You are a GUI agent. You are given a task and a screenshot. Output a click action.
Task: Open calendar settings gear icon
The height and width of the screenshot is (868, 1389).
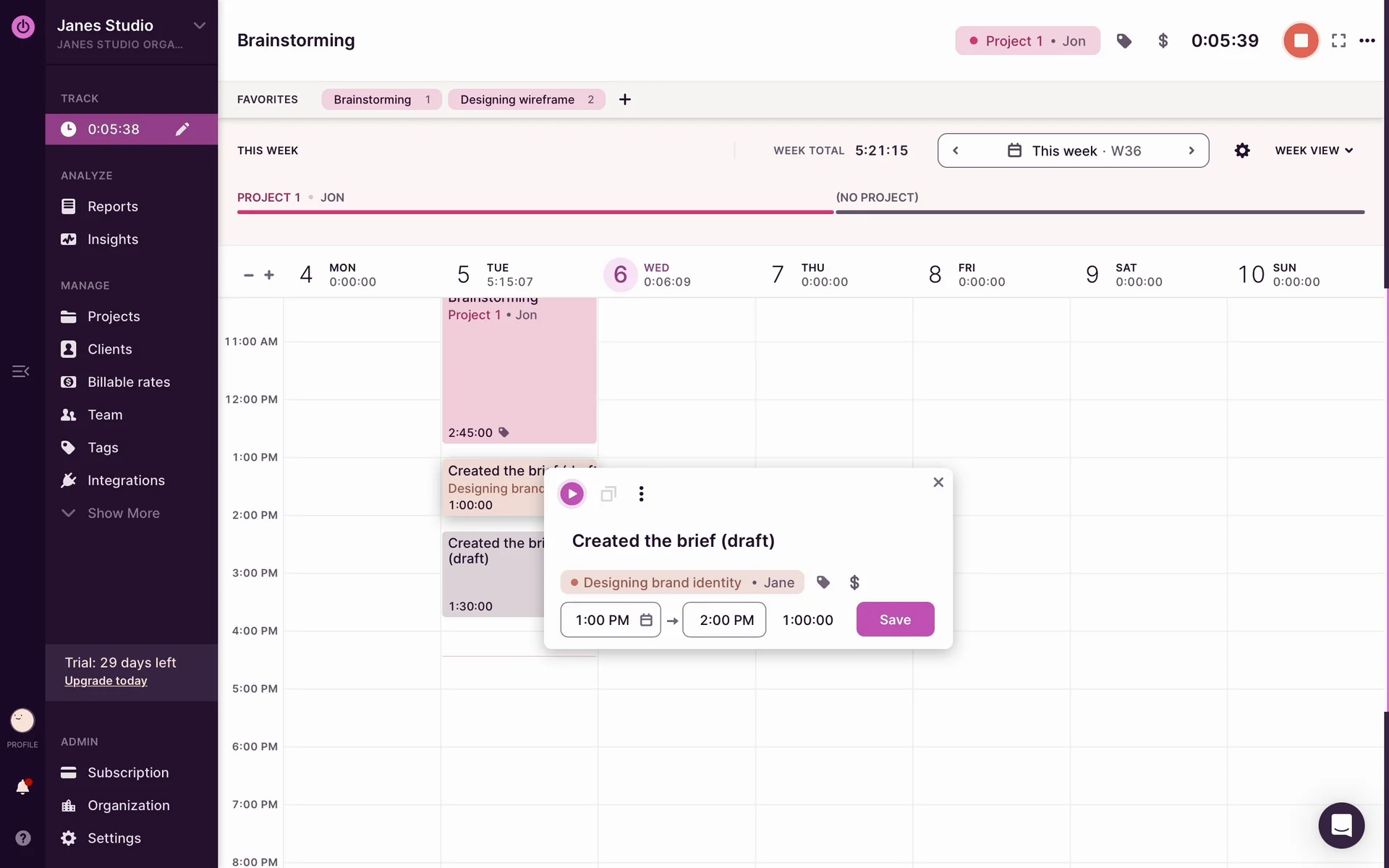1242,150
